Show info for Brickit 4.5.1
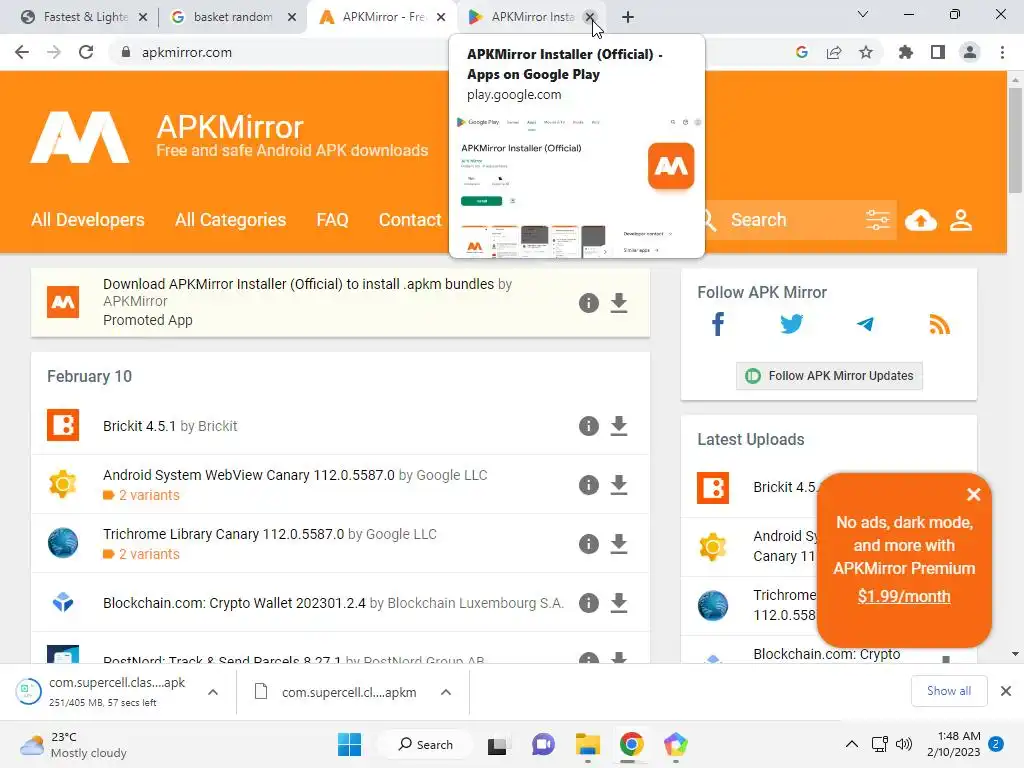 588,426
